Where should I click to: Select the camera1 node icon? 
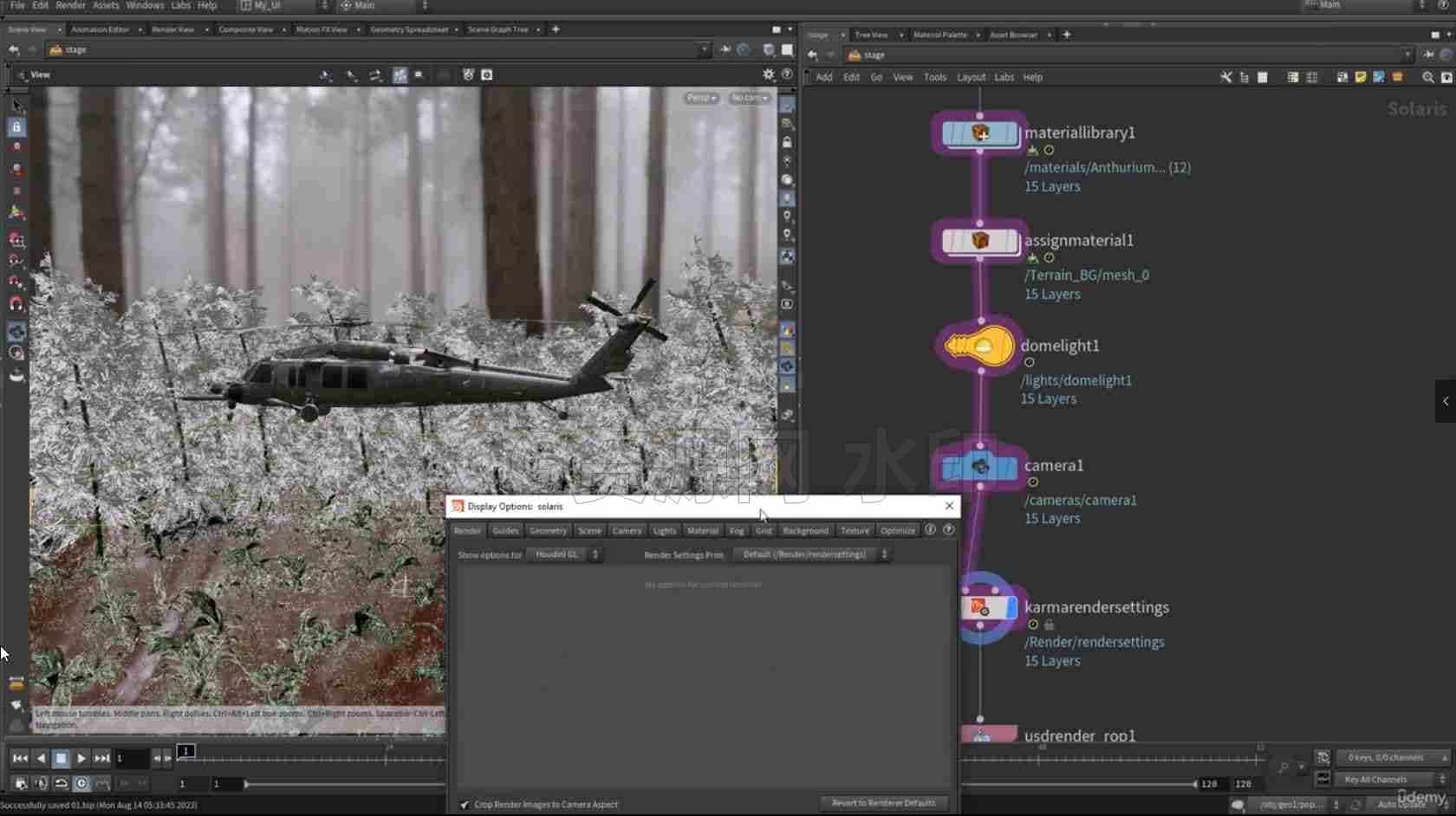pos(980,466)
